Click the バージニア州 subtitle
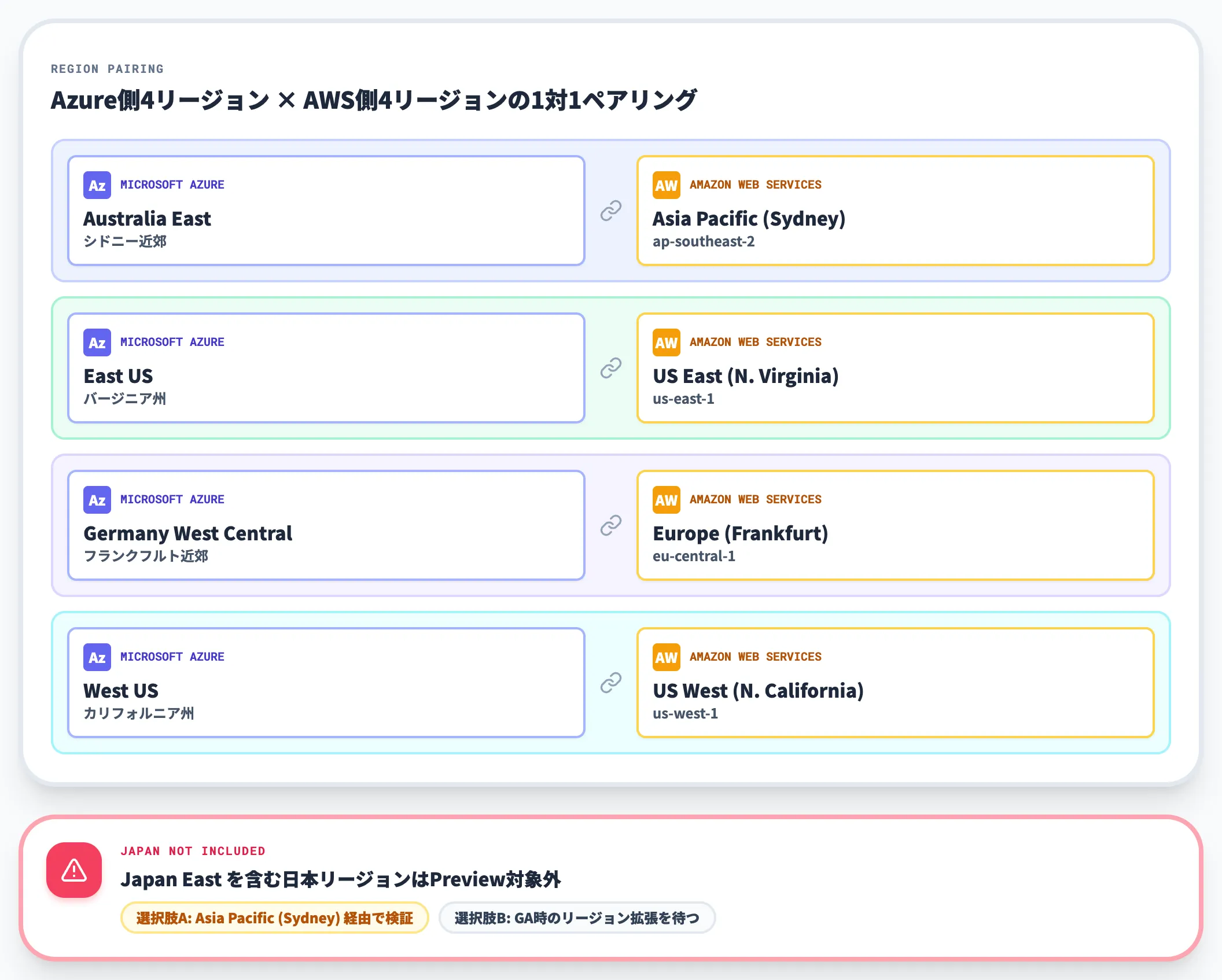Image resolution: width=1222 pixels, height=980 pixels. tap(125, 399)
